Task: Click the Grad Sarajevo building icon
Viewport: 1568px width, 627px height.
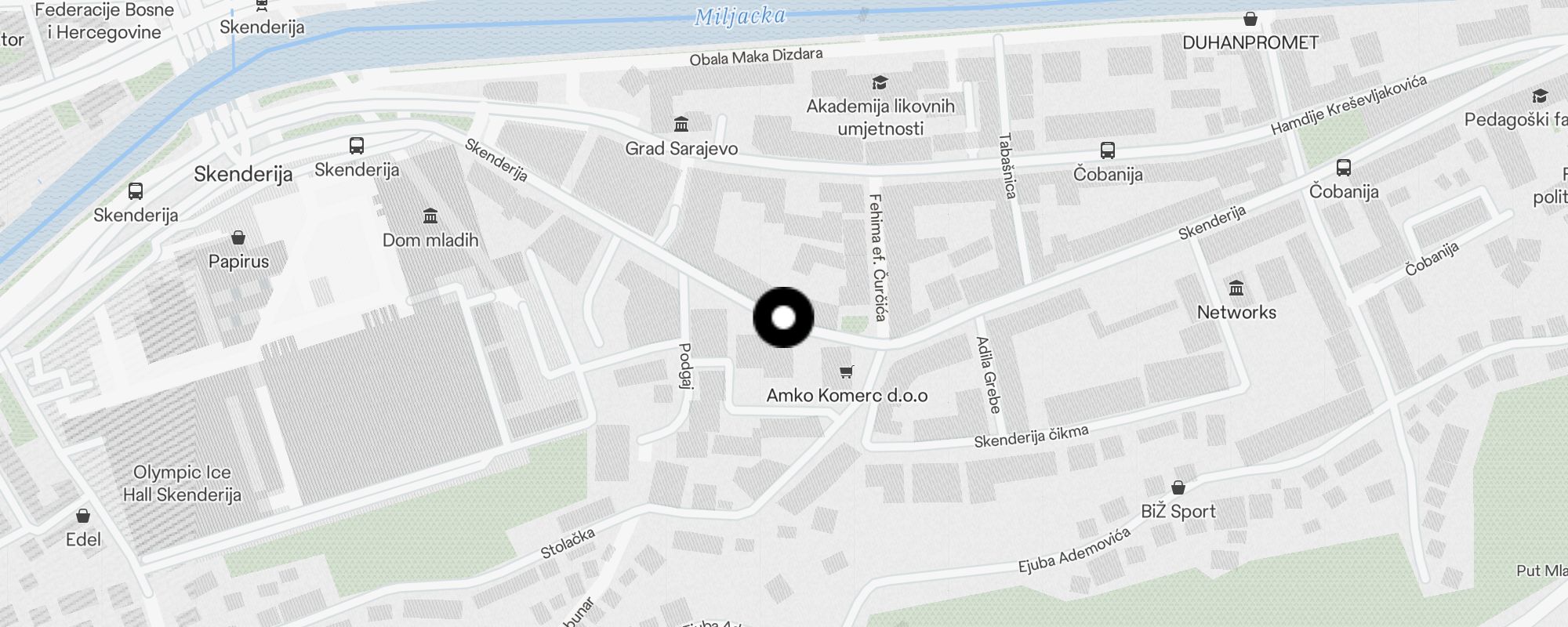Action: (x=681, y=125)
